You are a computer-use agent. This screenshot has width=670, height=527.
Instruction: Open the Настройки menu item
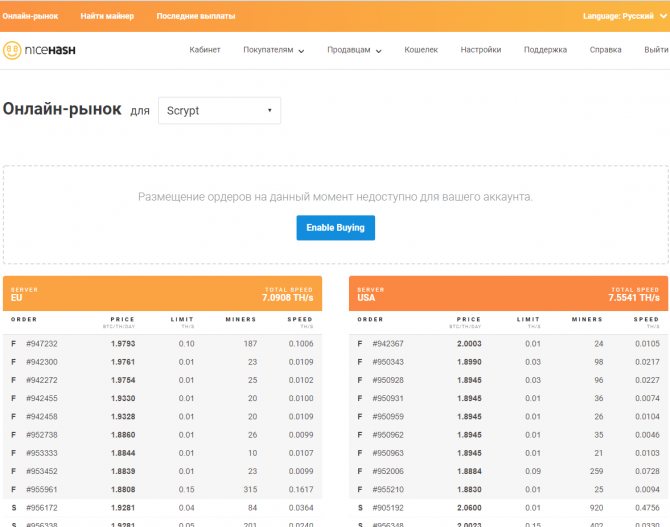coord(481,50)
